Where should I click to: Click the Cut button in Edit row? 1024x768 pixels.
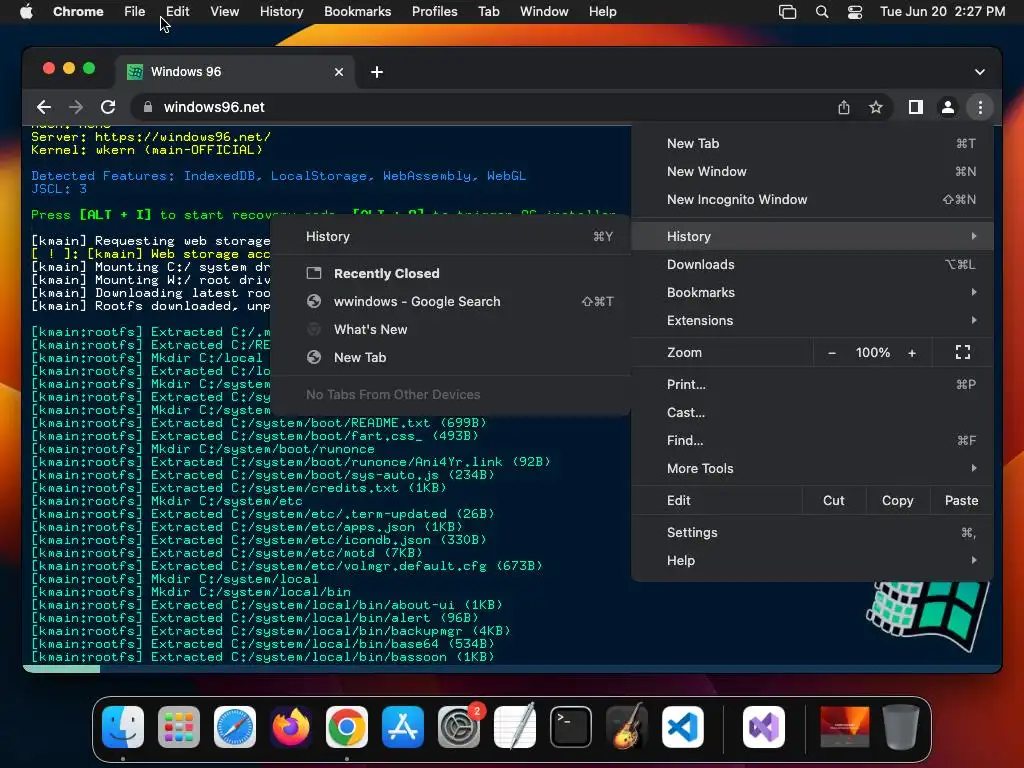click(x=833, y=501)
